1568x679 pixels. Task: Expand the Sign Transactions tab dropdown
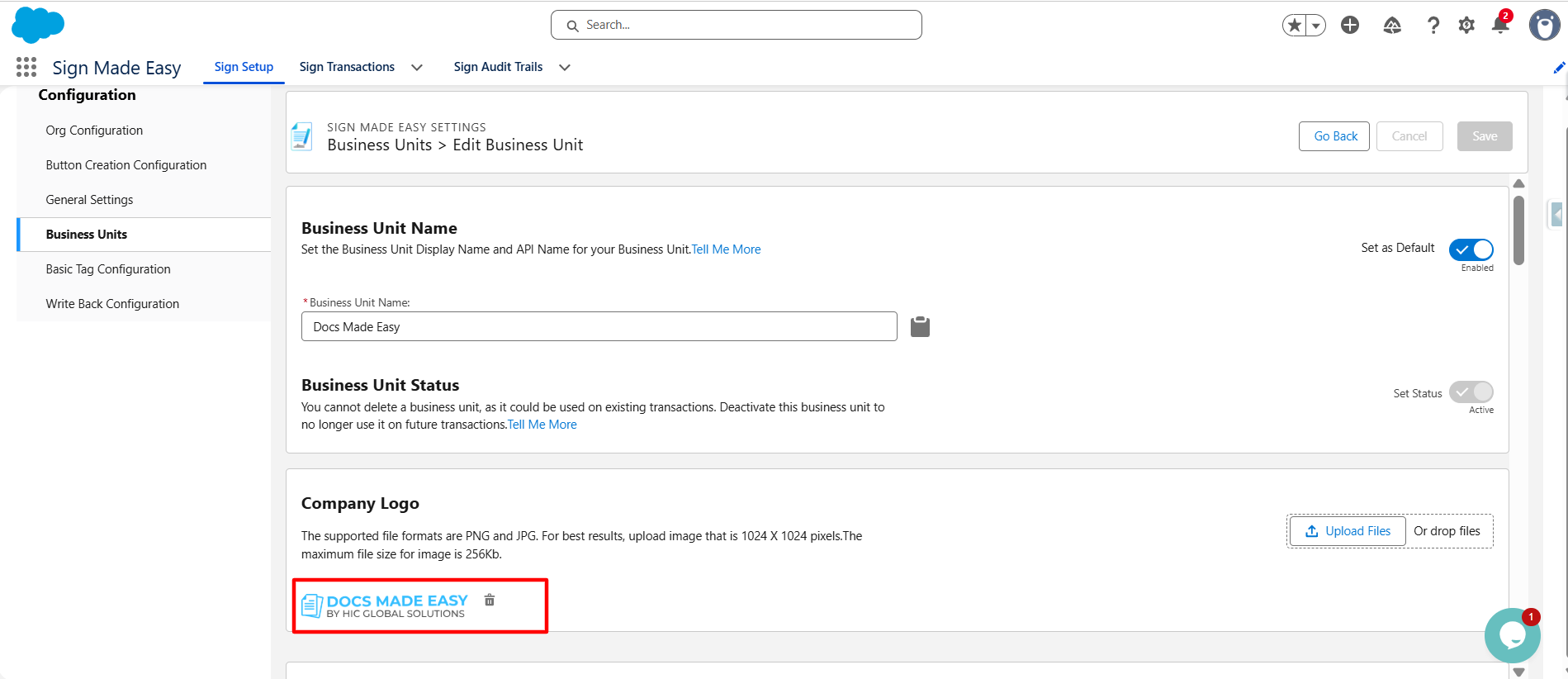[417, 68]
